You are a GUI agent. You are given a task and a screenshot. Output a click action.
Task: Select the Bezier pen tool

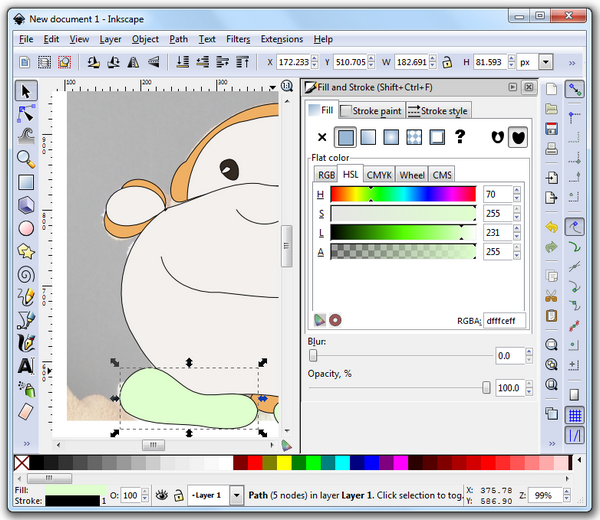(26, 320)
